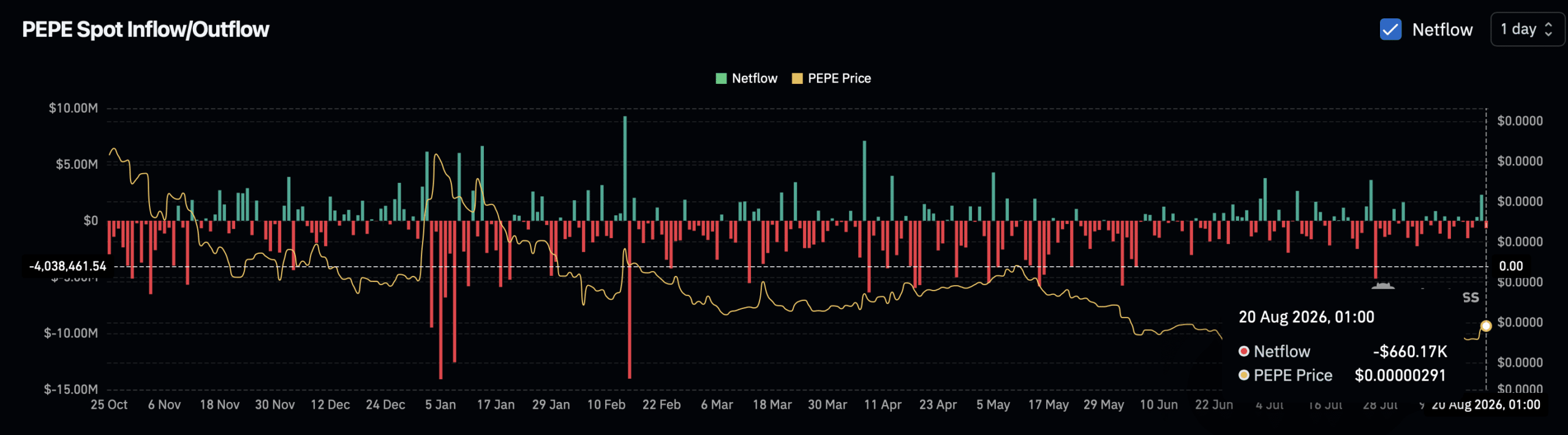The width and height of the screenshot is (1568, 435).
Task: Click the 30 Mar date label
Action: pyautogui.click(x=827, y=405)
